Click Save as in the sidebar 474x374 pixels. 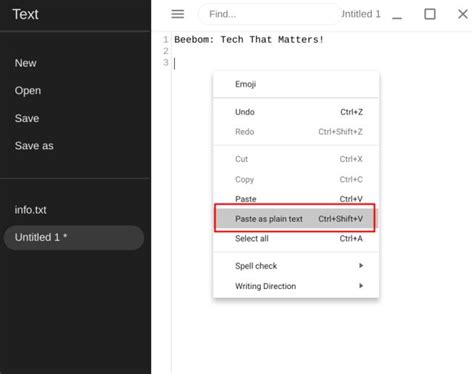pyautogui.click(x=34, y=146)
